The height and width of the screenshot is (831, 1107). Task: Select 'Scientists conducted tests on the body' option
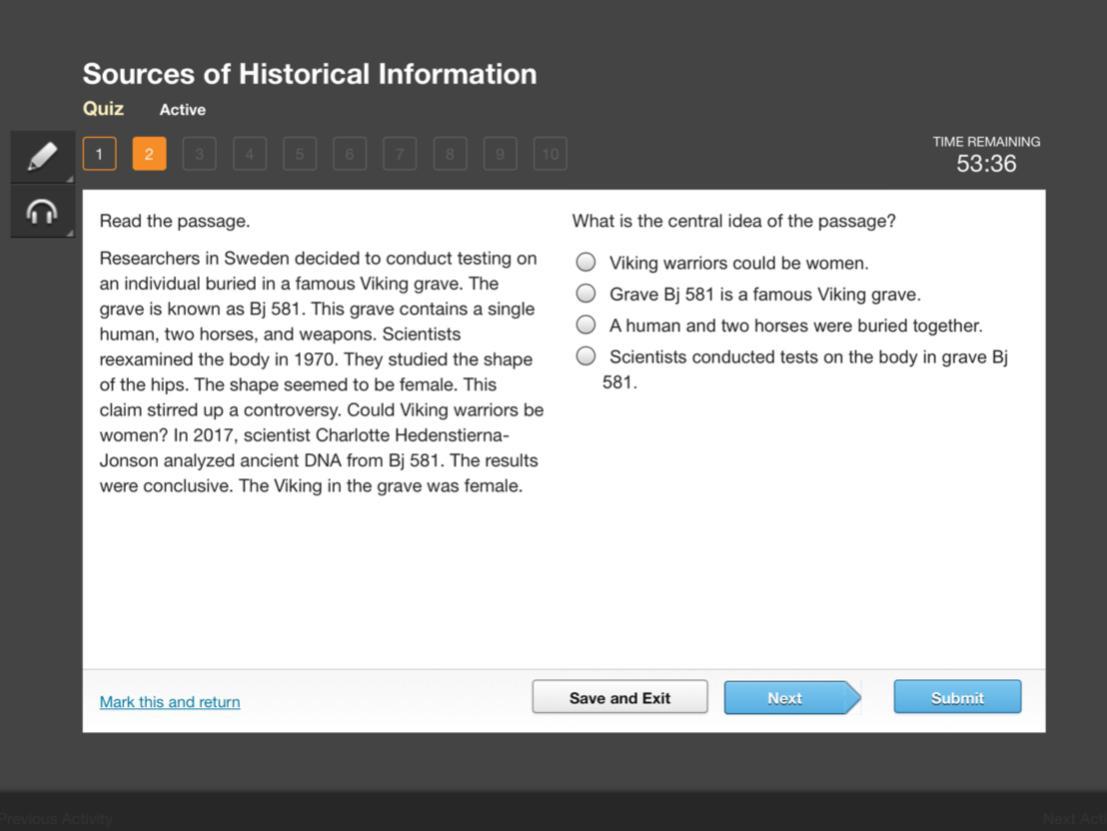tap(586, 356)
